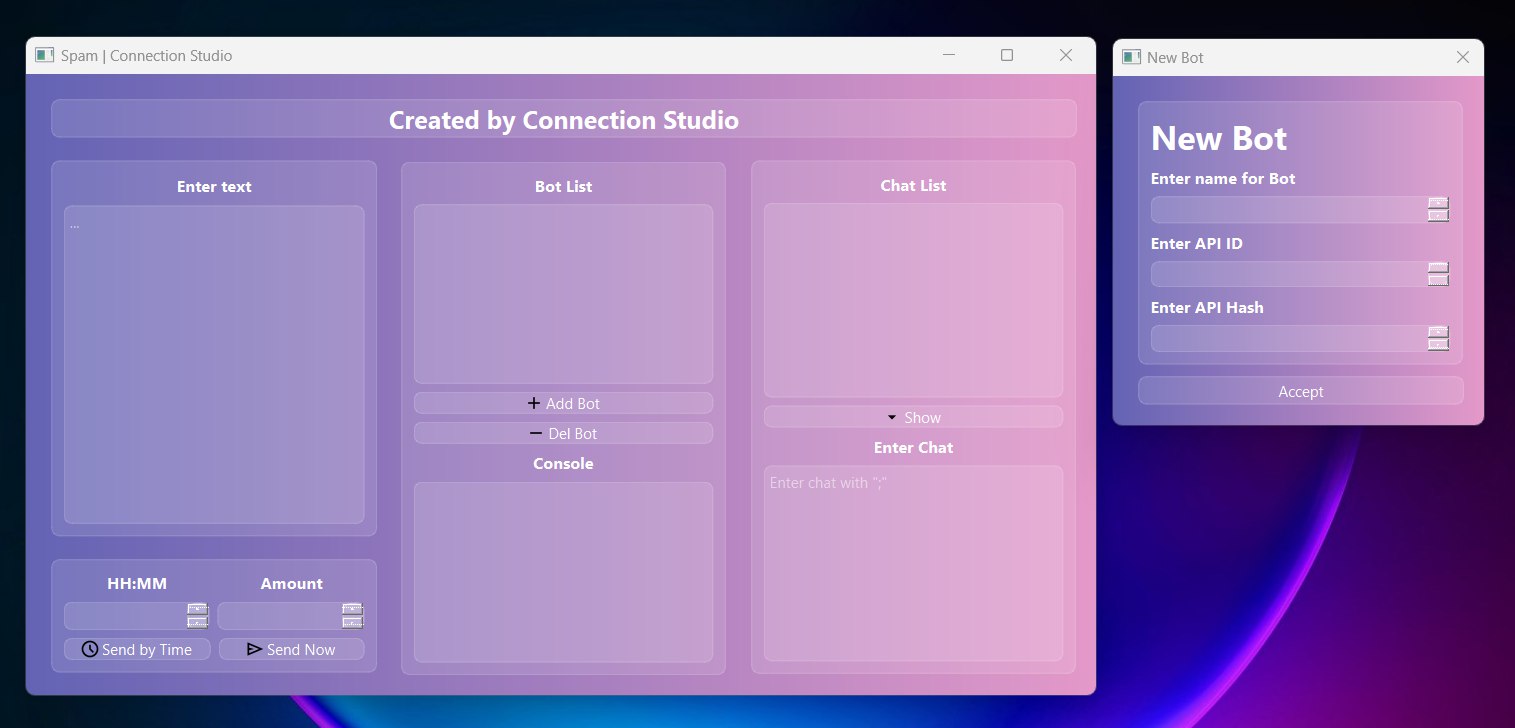Decrease the Amount value with the down arrow
Screen dimensions: 1515x728
tap(352, 622)
